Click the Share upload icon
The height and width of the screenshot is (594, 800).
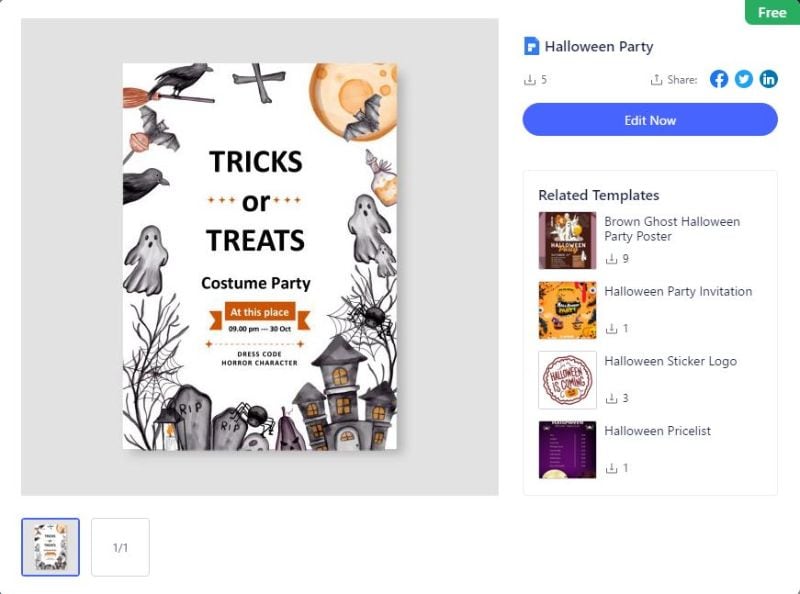coord(656,80)
